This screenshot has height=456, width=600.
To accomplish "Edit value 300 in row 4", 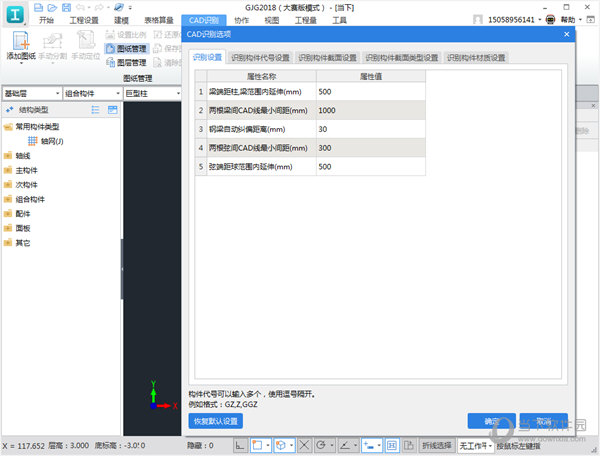I will (x=370, y=148).
